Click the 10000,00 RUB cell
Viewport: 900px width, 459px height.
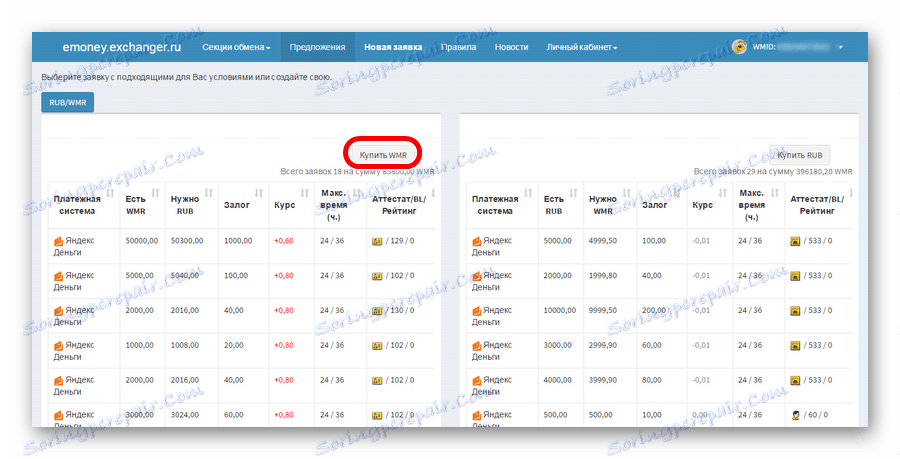coord(560,310)
